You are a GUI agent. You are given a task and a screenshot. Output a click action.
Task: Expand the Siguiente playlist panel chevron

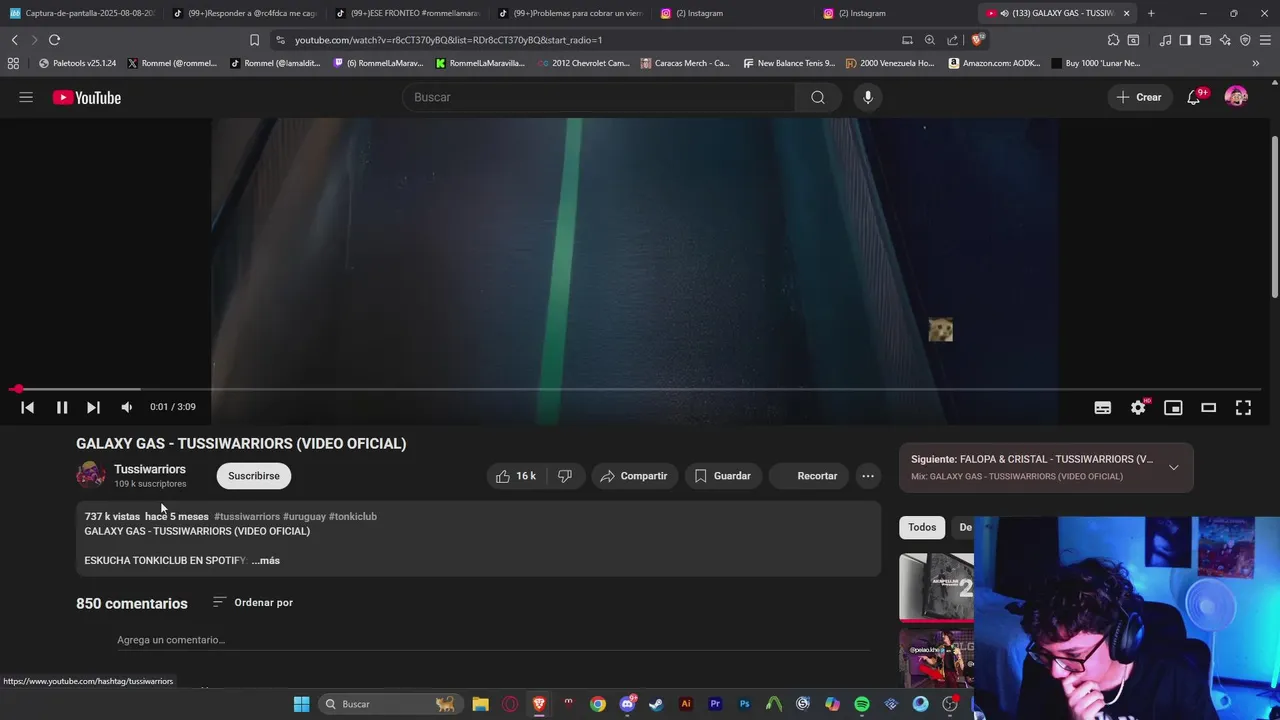tap(1174, 467)
